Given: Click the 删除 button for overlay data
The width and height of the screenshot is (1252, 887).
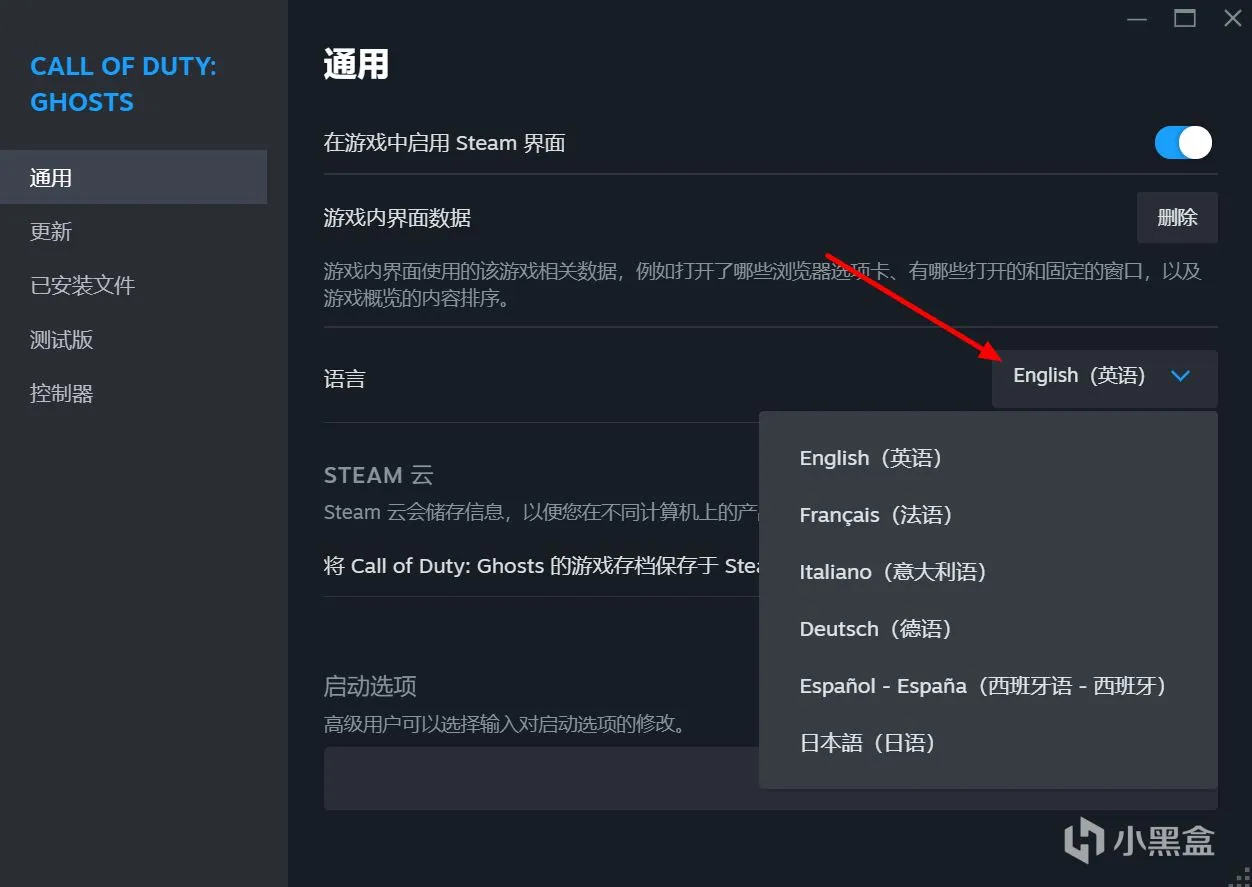Looking at the screenshot, I should (1177, 217).
